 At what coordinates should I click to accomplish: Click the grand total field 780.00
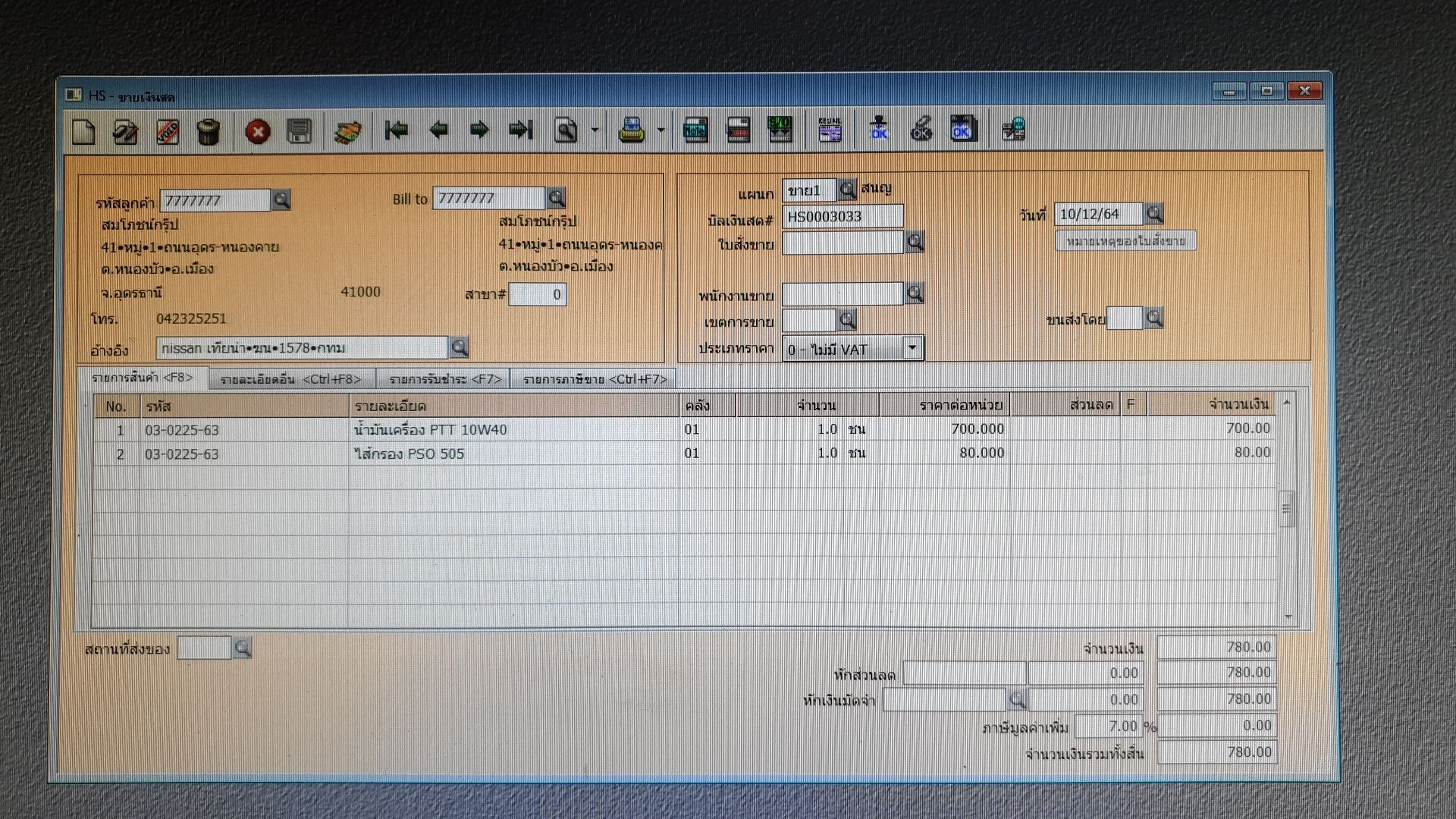(x=1216, y=752)
